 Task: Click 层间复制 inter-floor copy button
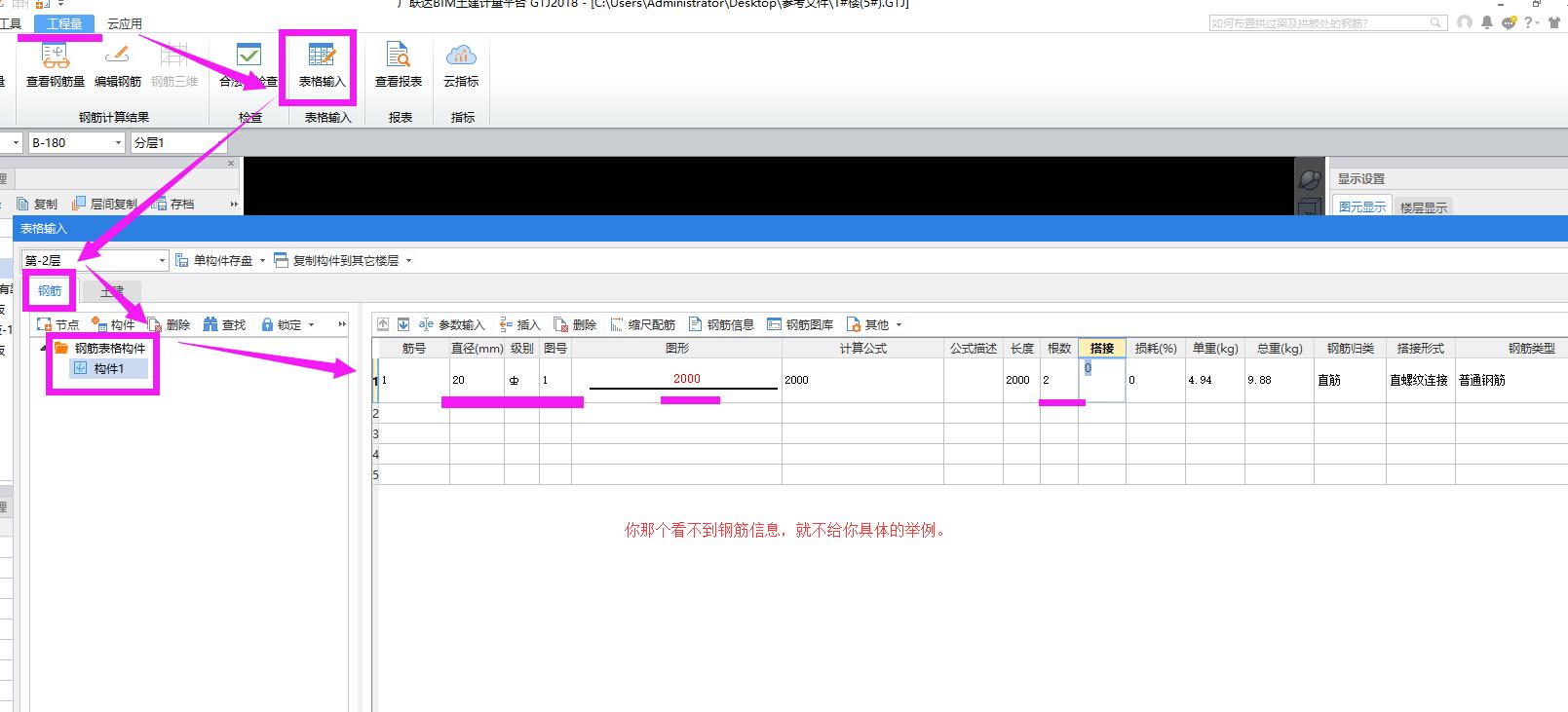[105, 204]
